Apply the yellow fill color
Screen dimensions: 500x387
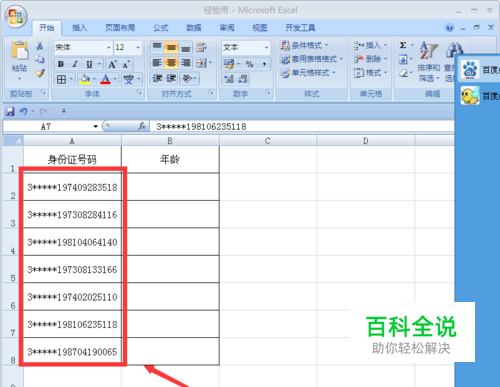pos(85,79)
